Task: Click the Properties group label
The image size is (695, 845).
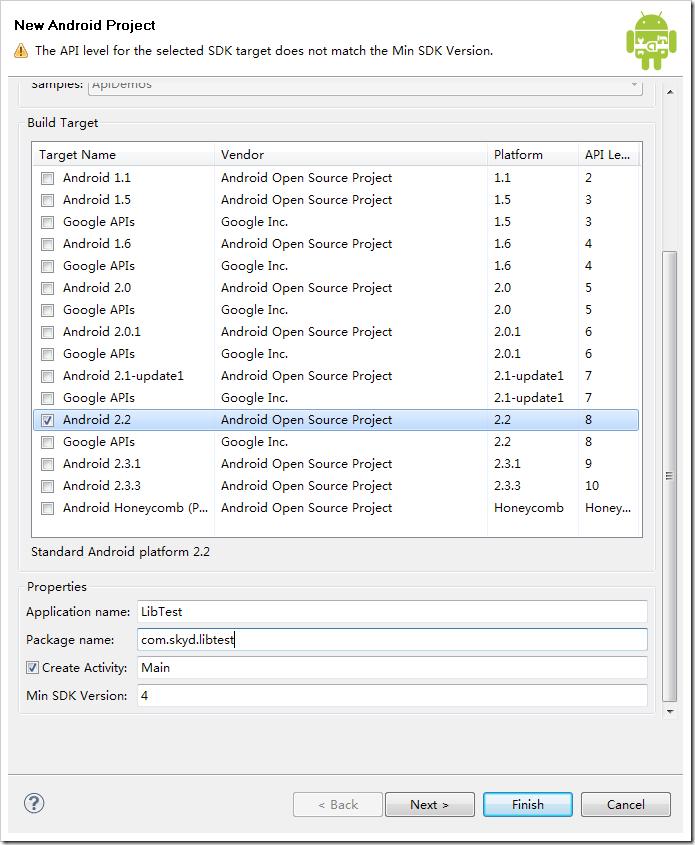Action: coord(57,587)
